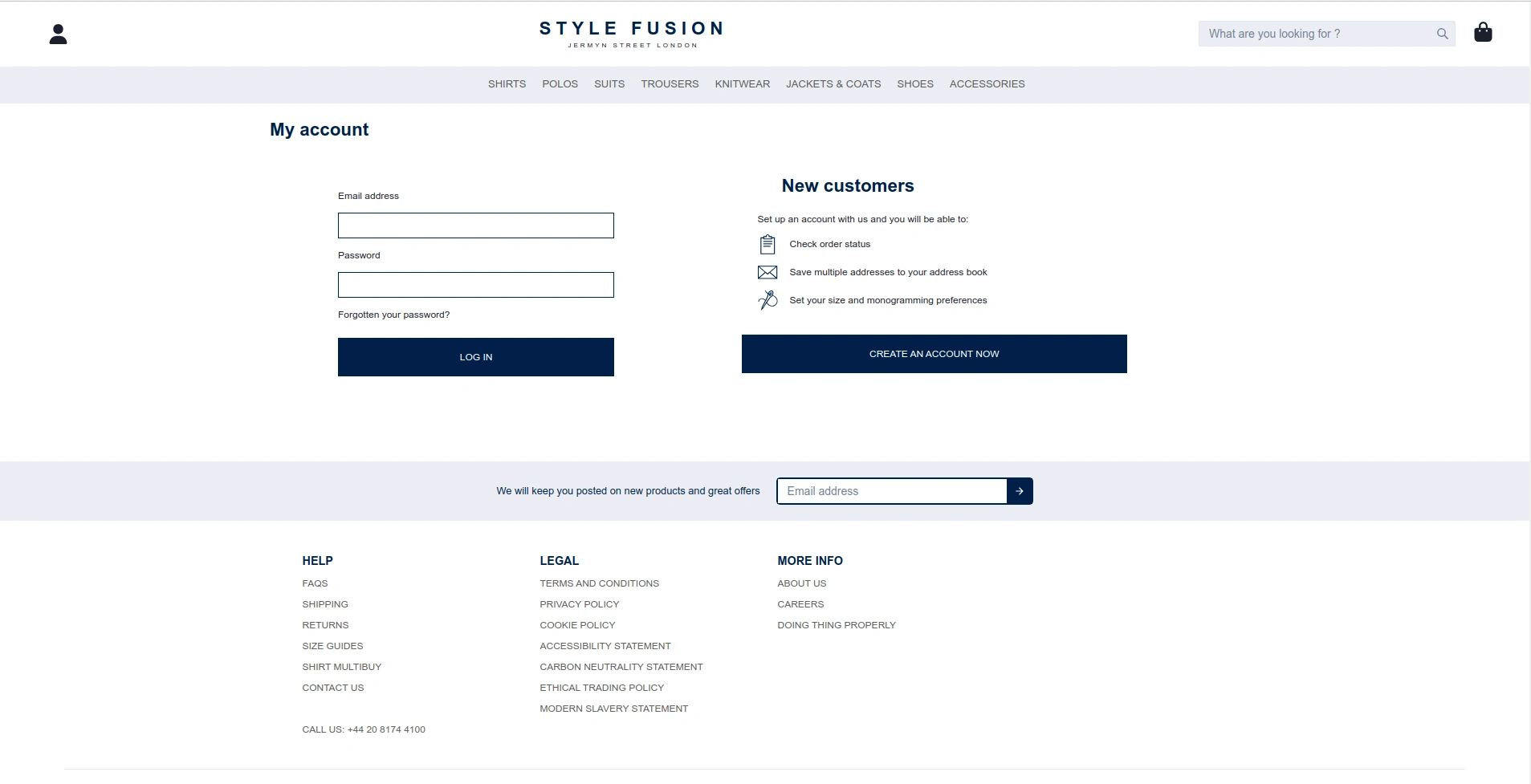Focus the Password field

click(476, 285)
